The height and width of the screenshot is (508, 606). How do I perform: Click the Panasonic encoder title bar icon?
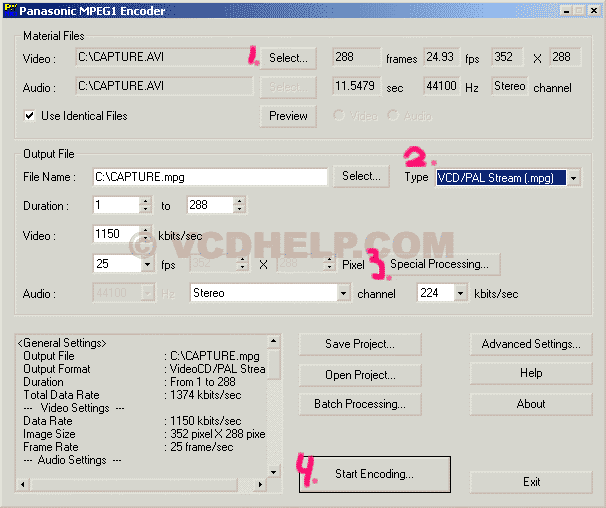click(11, 10)
